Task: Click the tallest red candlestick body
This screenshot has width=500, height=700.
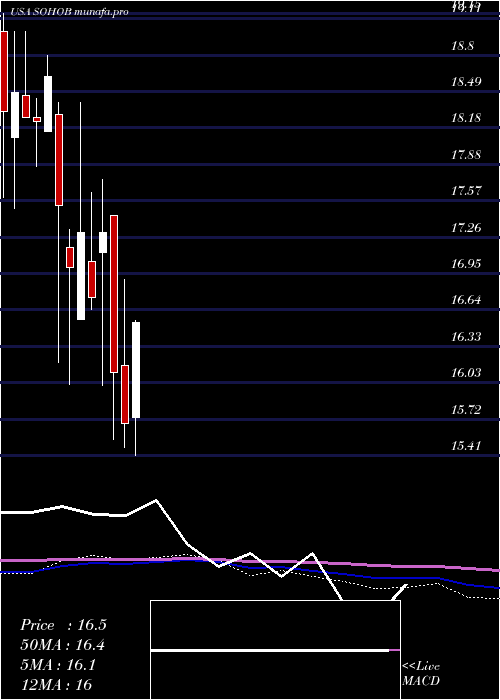Action: tap(114, 294)
